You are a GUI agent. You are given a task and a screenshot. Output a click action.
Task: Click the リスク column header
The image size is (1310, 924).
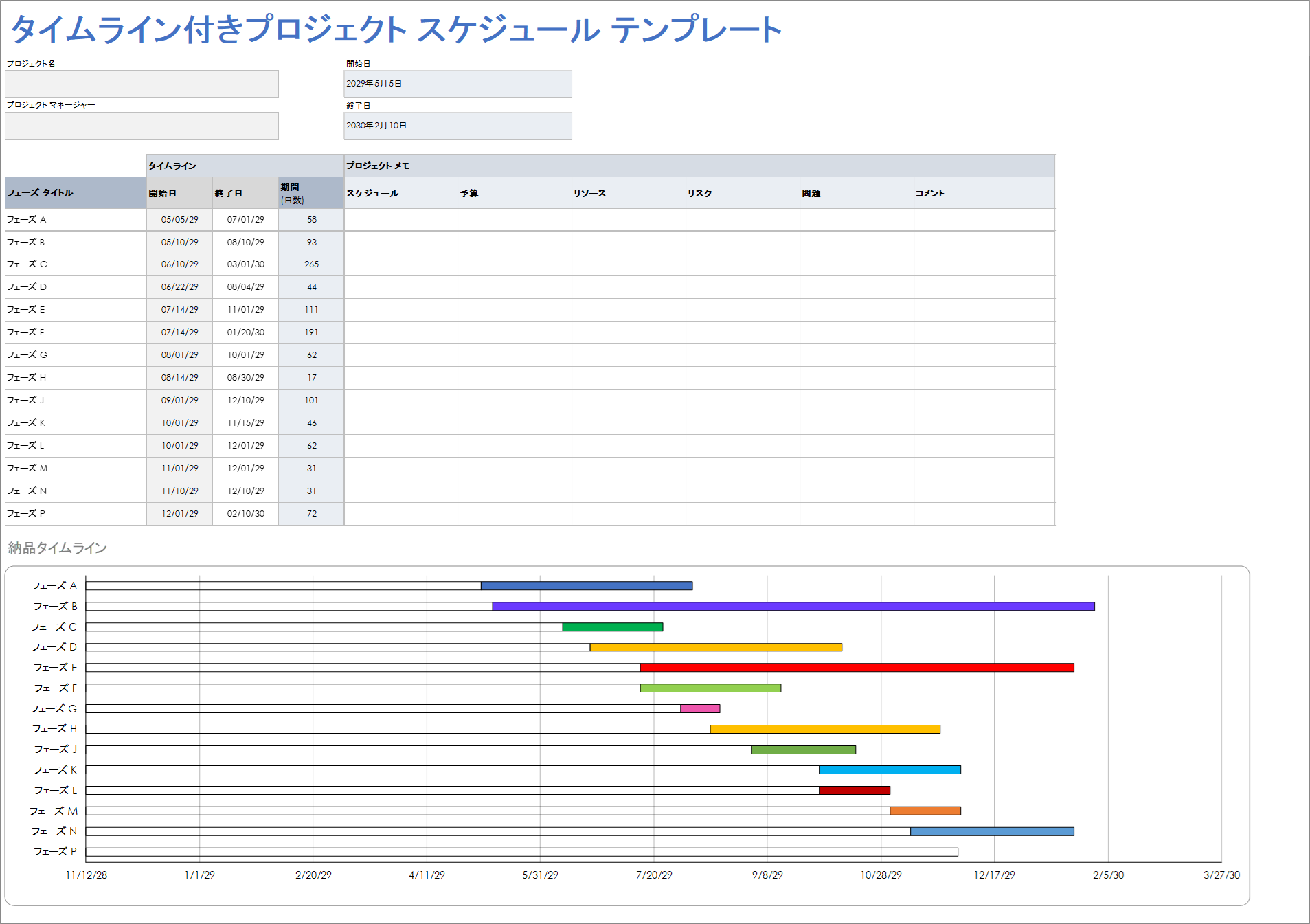743,193
